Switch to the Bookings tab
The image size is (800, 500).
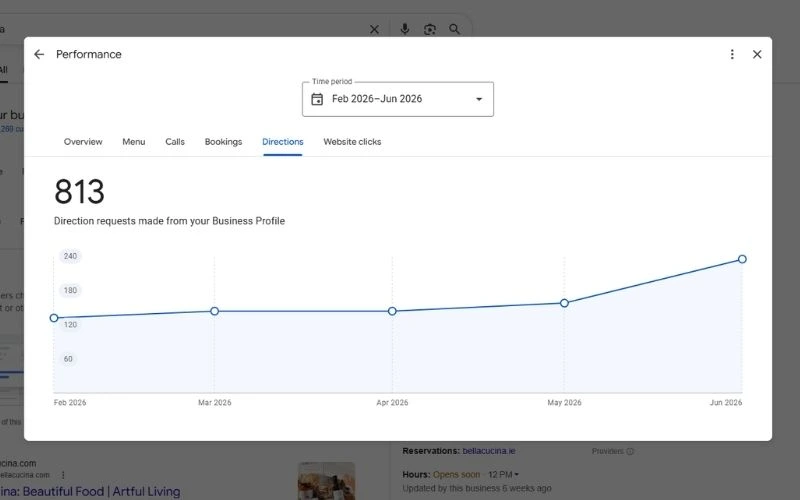223,142
